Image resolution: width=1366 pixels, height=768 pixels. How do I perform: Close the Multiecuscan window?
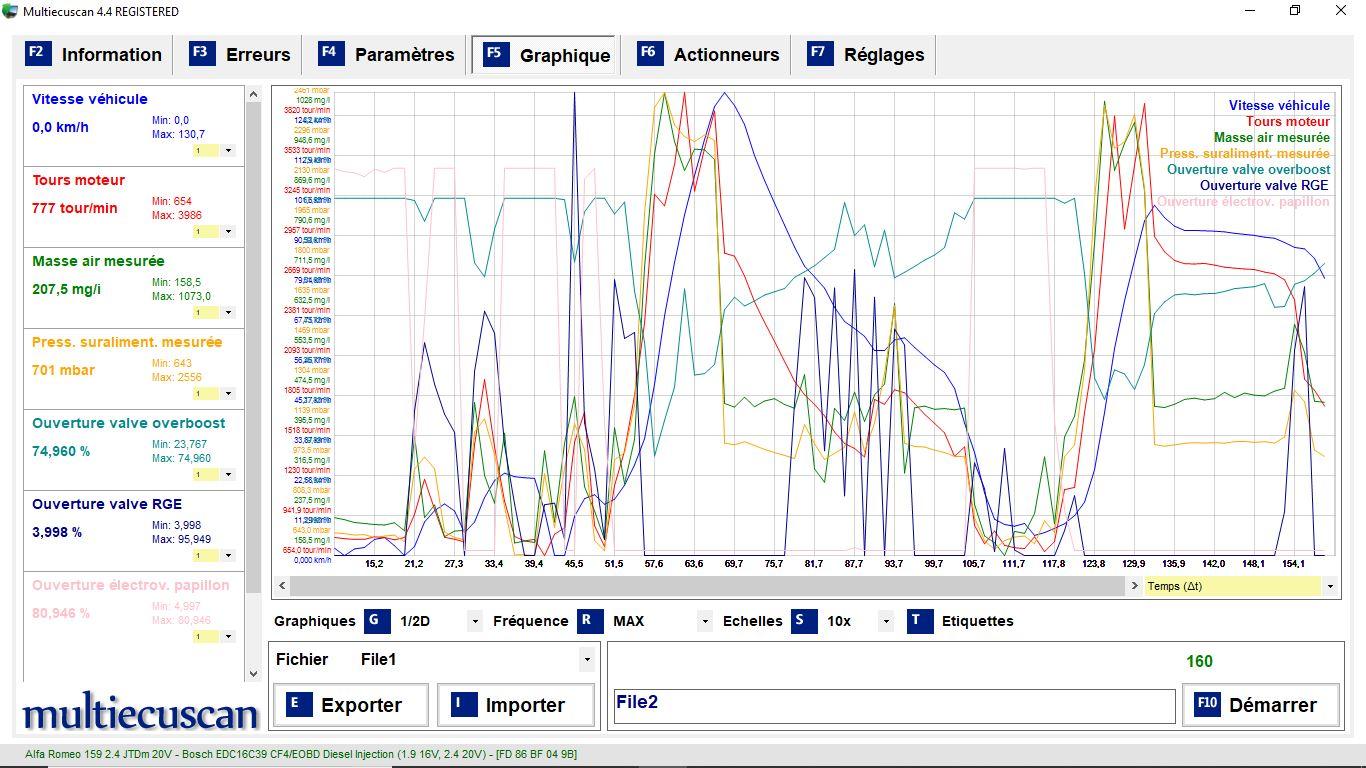pos(1341,11)
